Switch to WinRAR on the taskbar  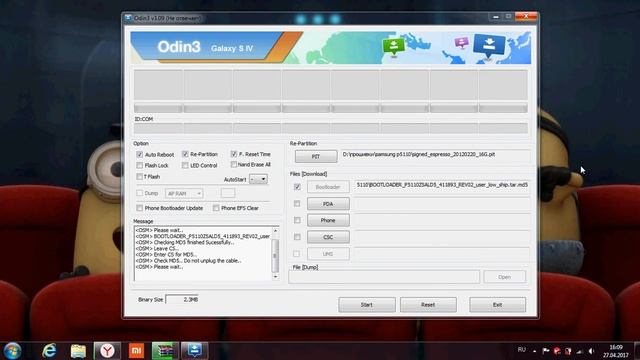pyautogui.click(x=165, y=351)
